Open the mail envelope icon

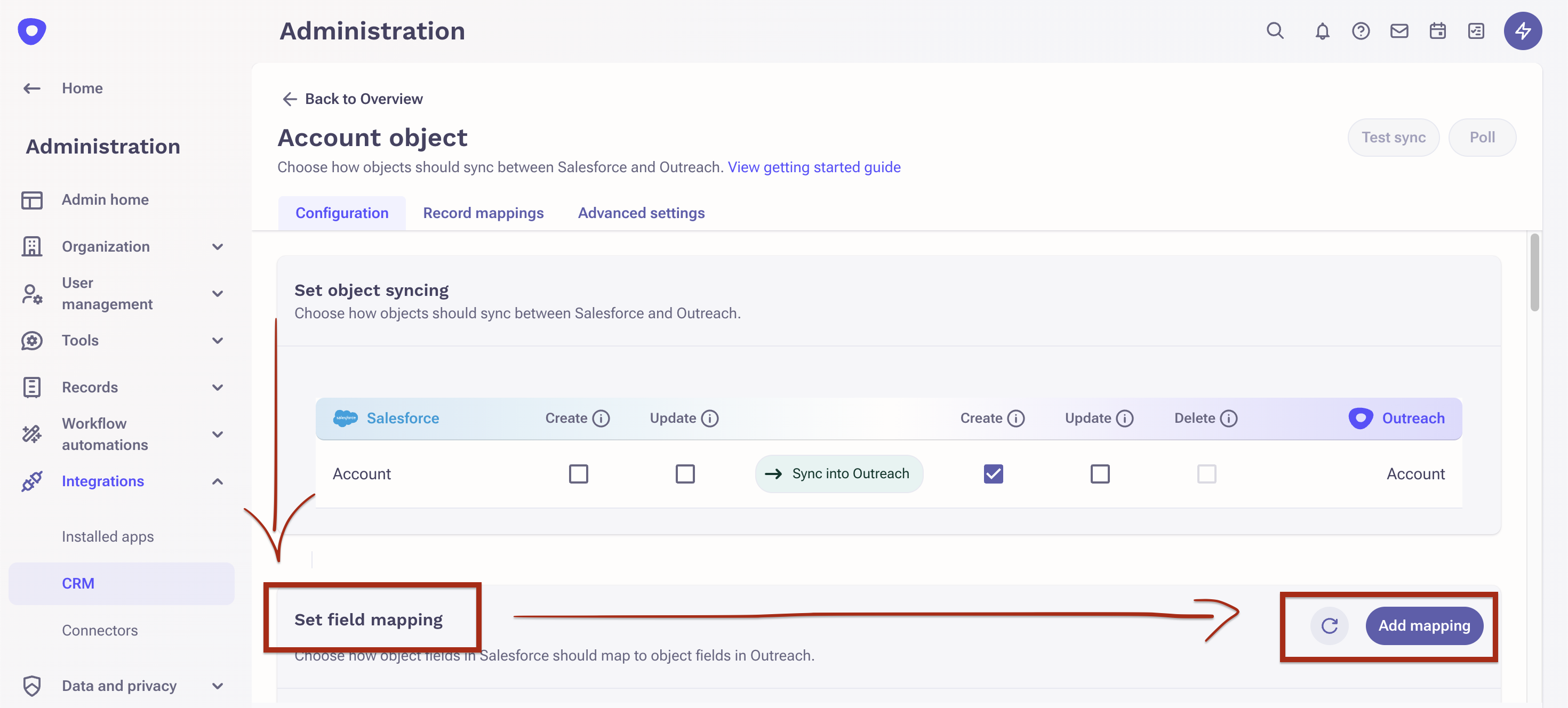pos(1399,31)
